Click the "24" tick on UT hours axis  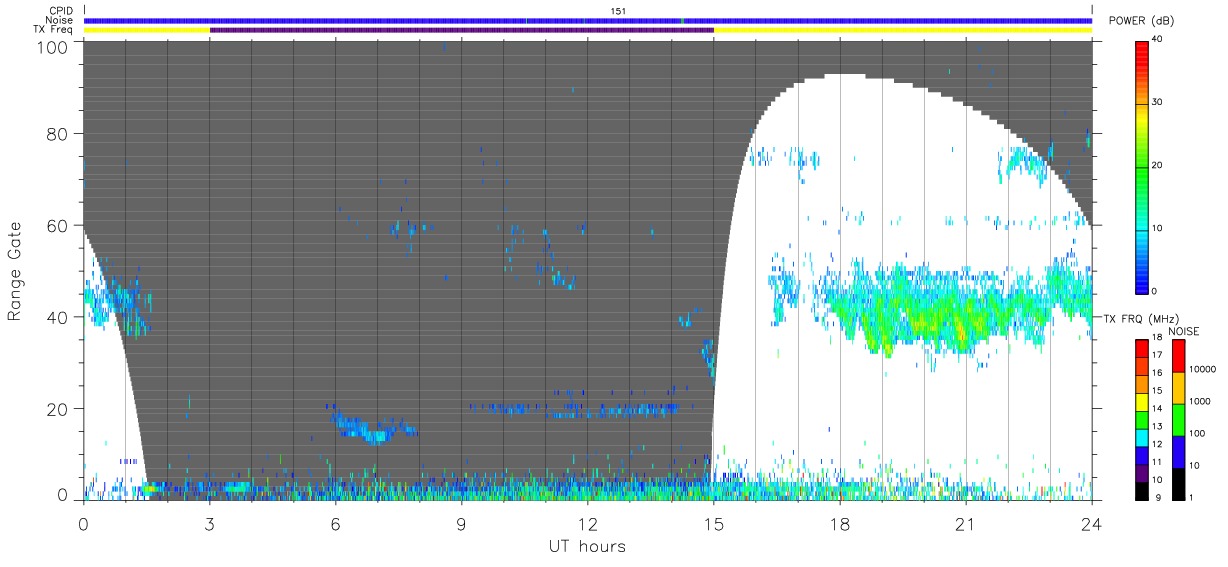coord(1091,523)
